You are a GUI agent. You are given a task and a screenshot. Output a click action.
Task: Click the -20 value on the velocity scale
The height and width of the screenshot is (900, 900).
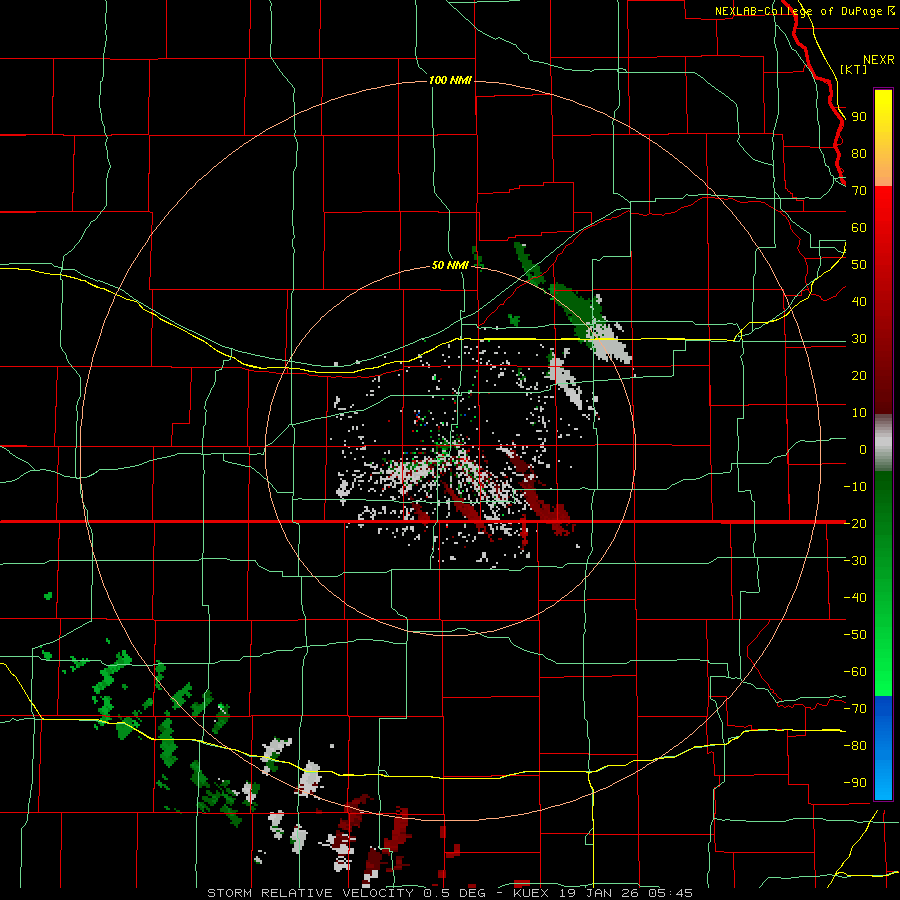(855, 524)
